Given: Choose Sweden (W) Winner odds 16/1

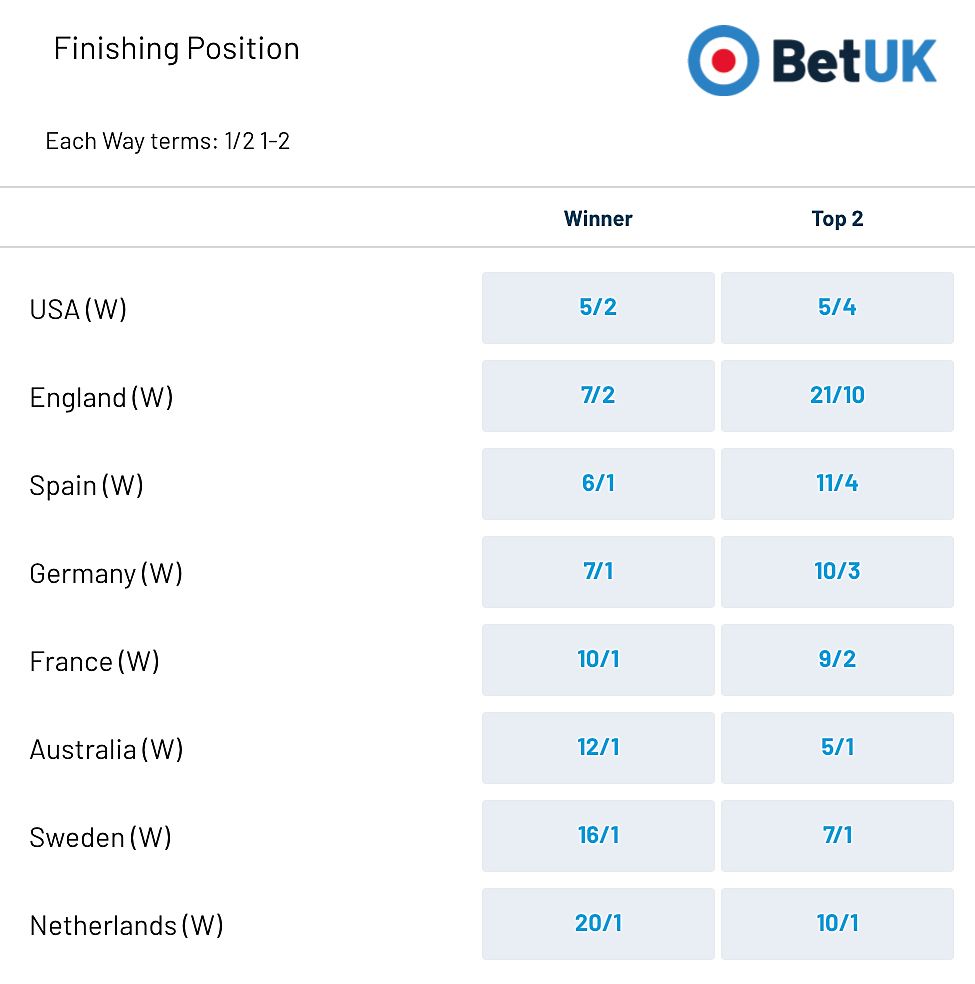Looking at the screenshot, I should (x=598, y=836).
